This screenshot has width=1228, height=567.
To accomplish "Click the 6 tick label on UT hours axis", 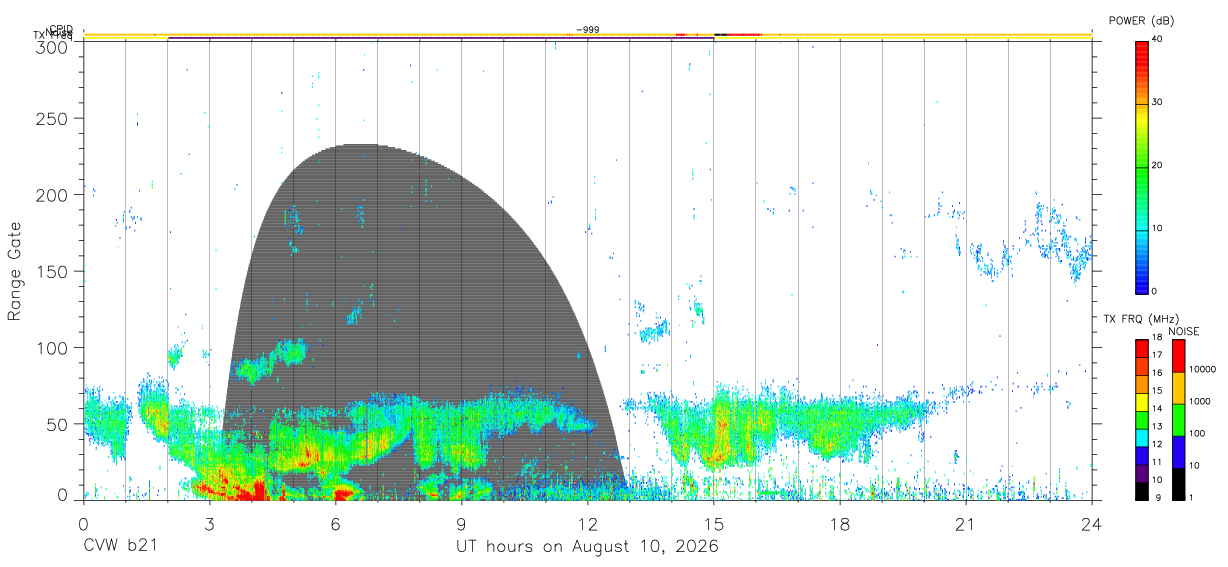I will click(x=336, y=524).
